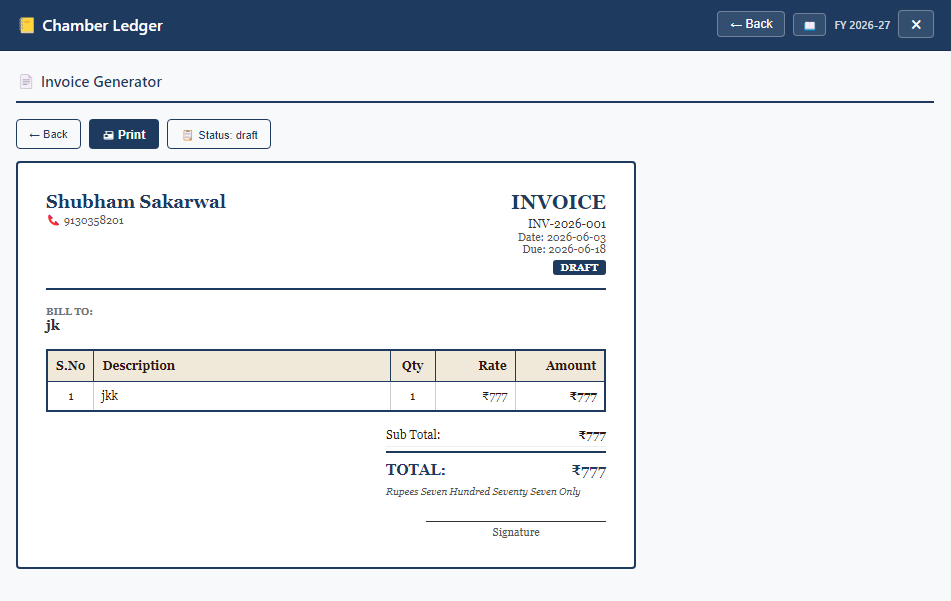Image resolution: width=951 pixels, height=601 pixels.
Task: Click the Sub Total: label
Action: [413, 435]
